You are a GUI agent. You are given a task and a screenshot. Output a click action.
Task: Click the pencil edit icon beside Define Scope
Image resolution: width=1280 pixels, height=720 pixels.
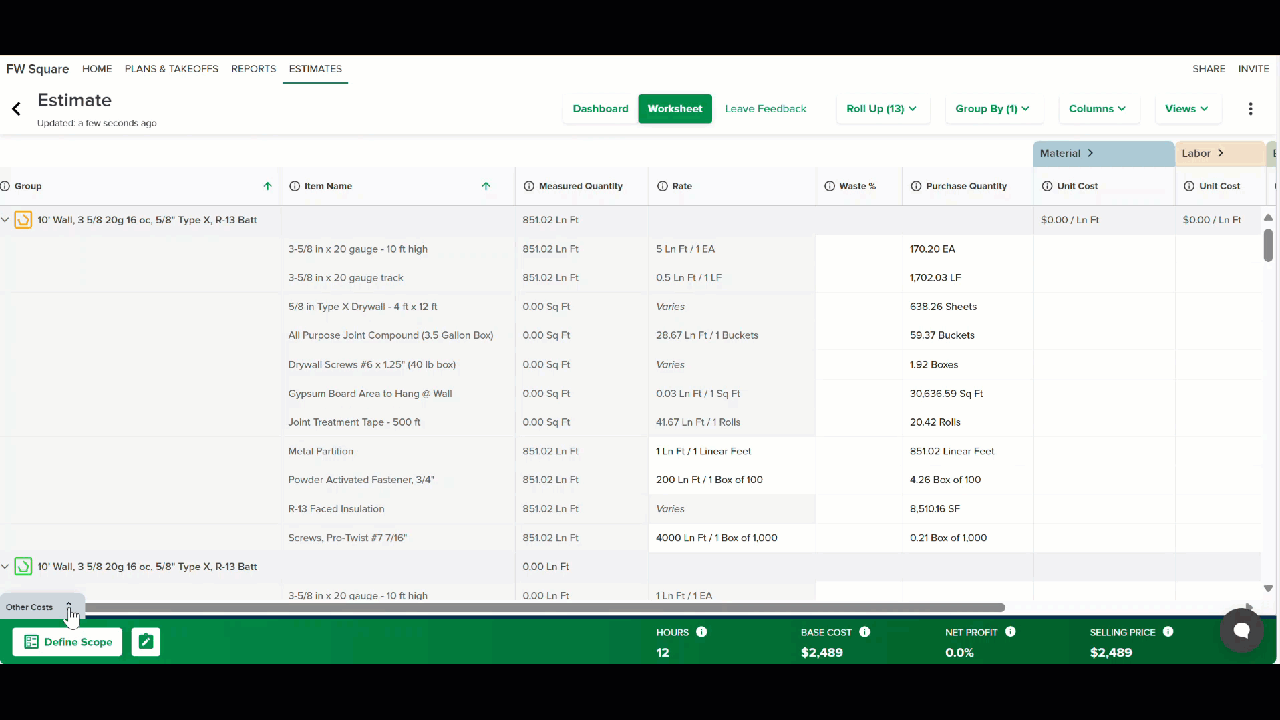coord(145,641)
